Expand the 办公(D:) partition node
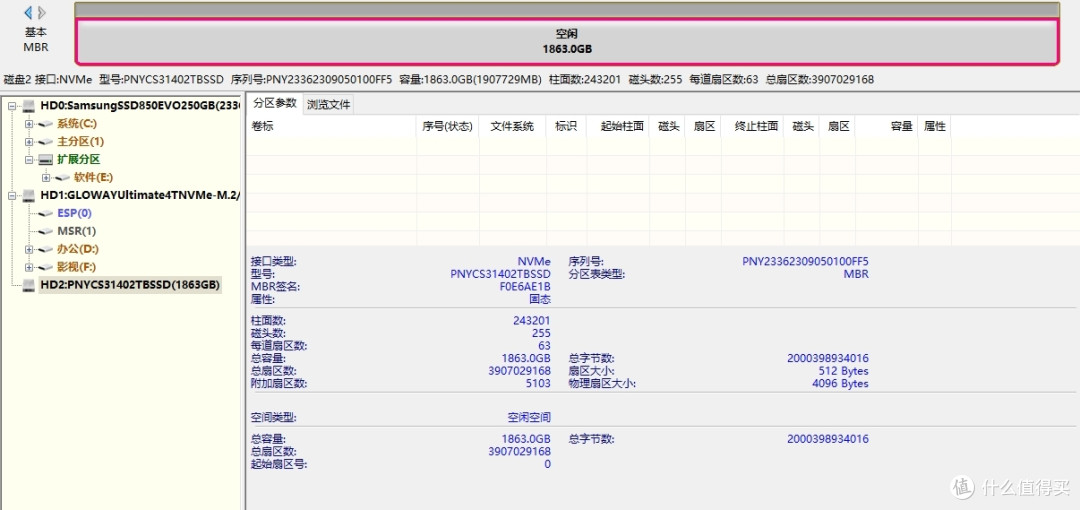The image size is (1080, 510). 29,249
